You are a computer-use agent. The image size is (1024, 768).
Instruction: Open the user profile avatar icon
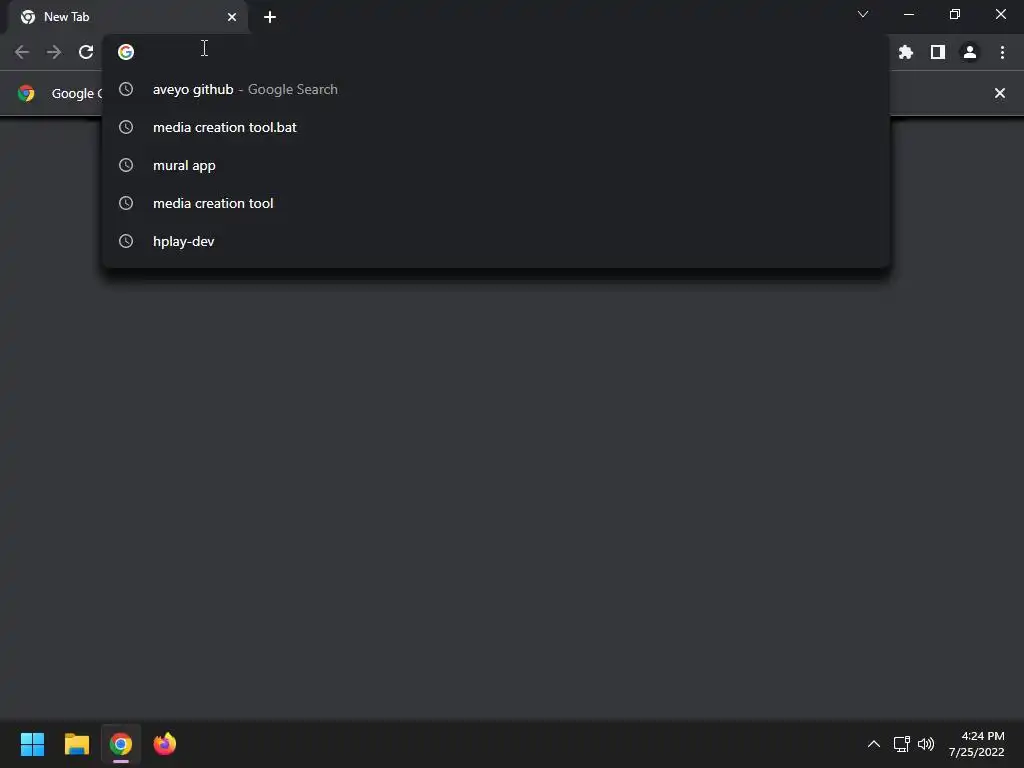(970, 52)
